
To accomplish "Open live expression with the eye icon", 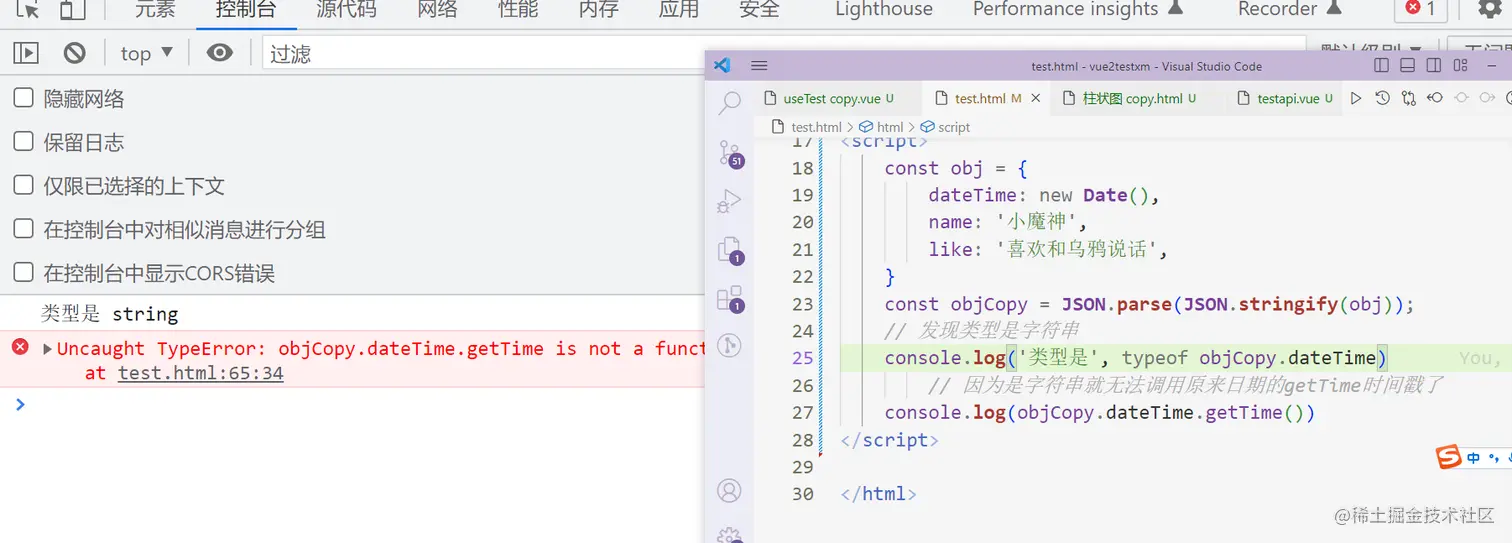I will click(x=220, y=53).
